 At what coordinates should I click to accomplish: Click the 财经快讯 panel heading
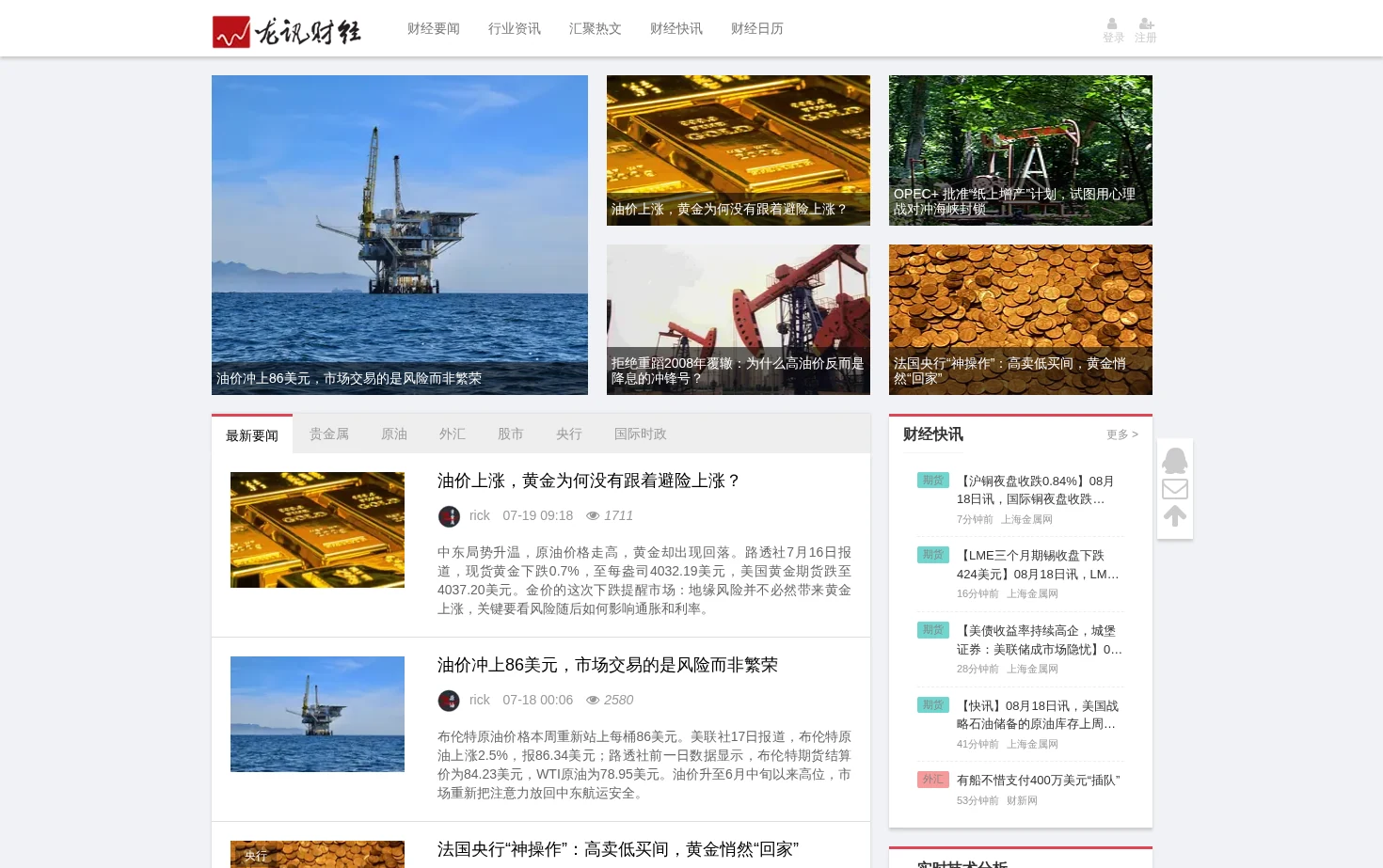tap(933, 434)
